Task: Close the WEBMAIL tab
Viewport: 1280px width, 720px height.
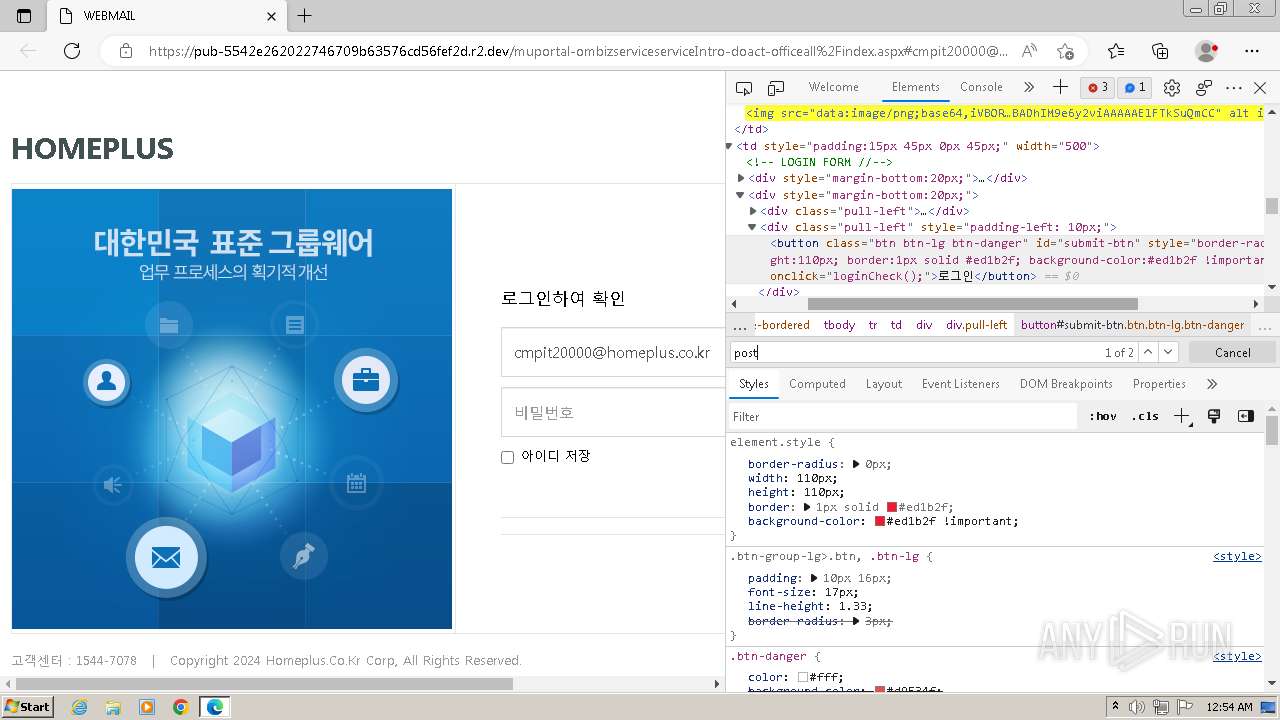Action: (x=272, y=16)
